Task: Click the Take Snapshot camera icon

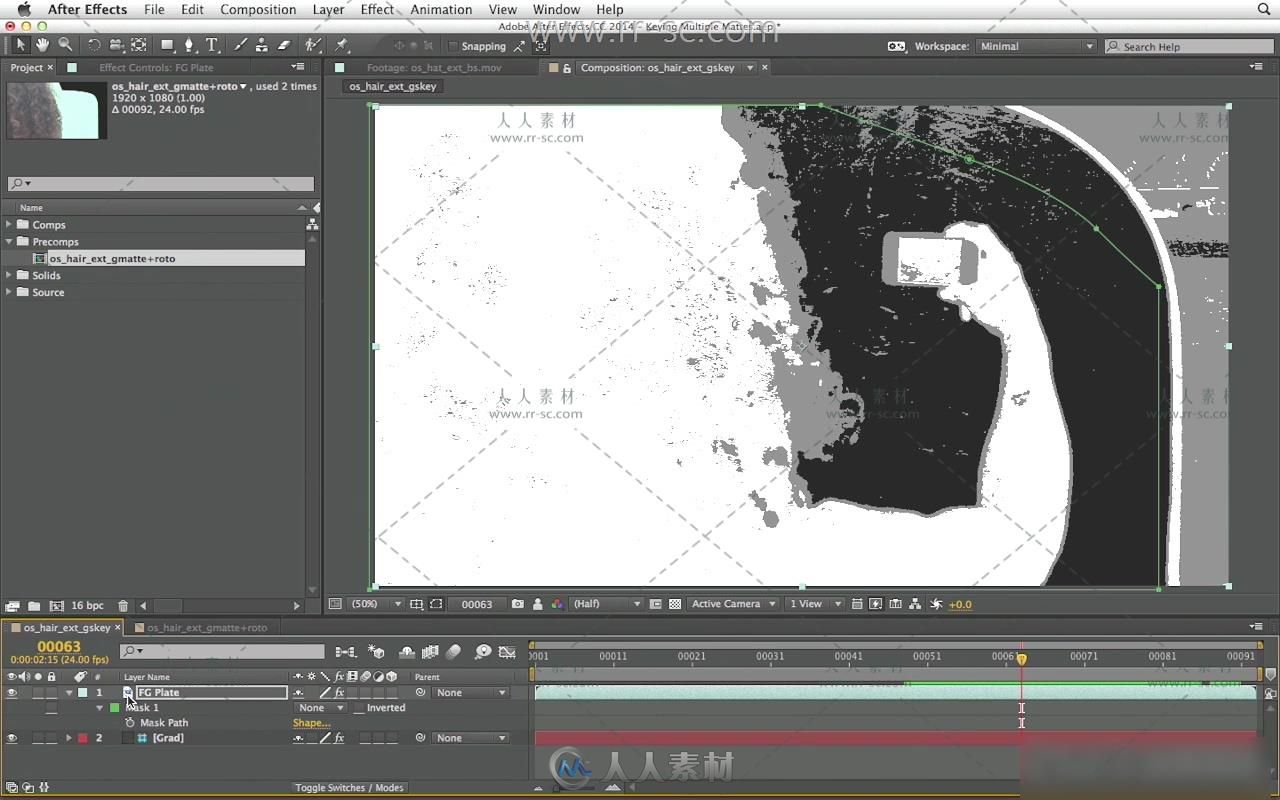Action: [517, 604]
